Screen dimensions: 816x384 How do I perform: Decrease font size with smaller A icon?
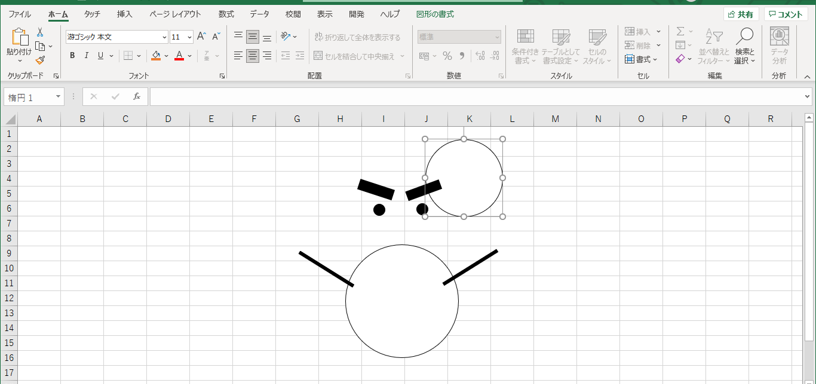[216, 37]
